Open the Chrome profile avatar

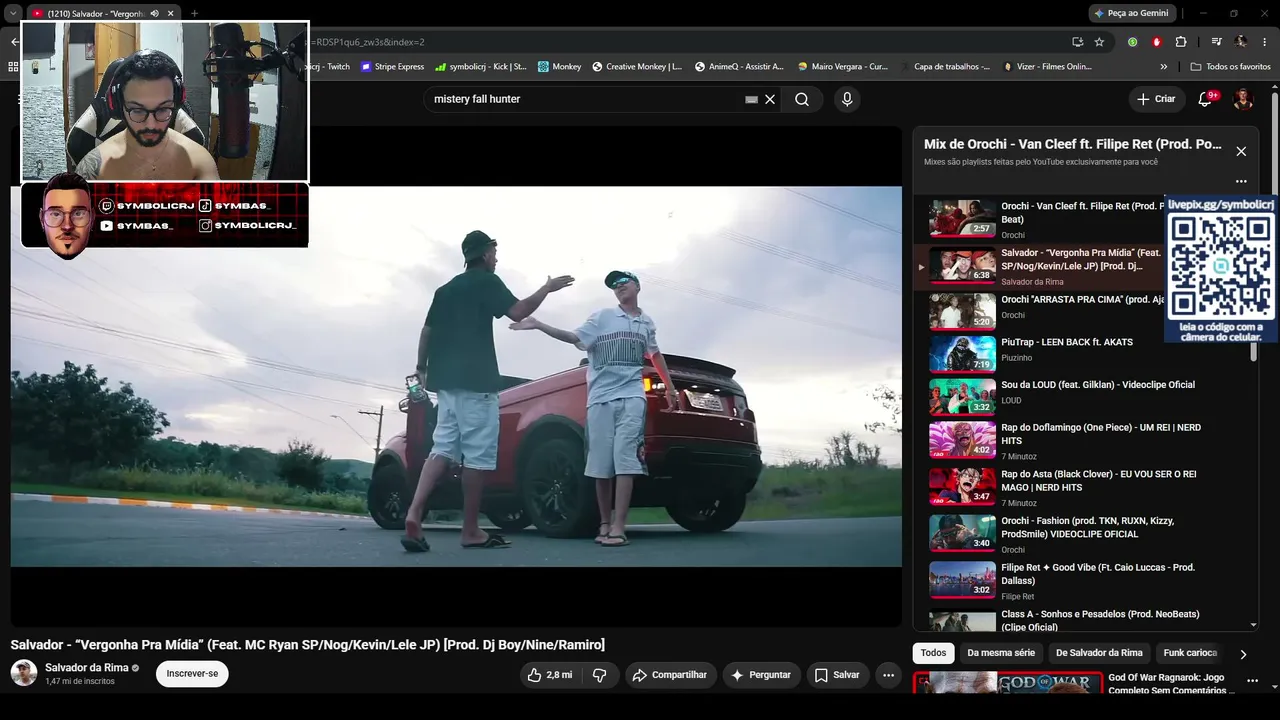1241,42
